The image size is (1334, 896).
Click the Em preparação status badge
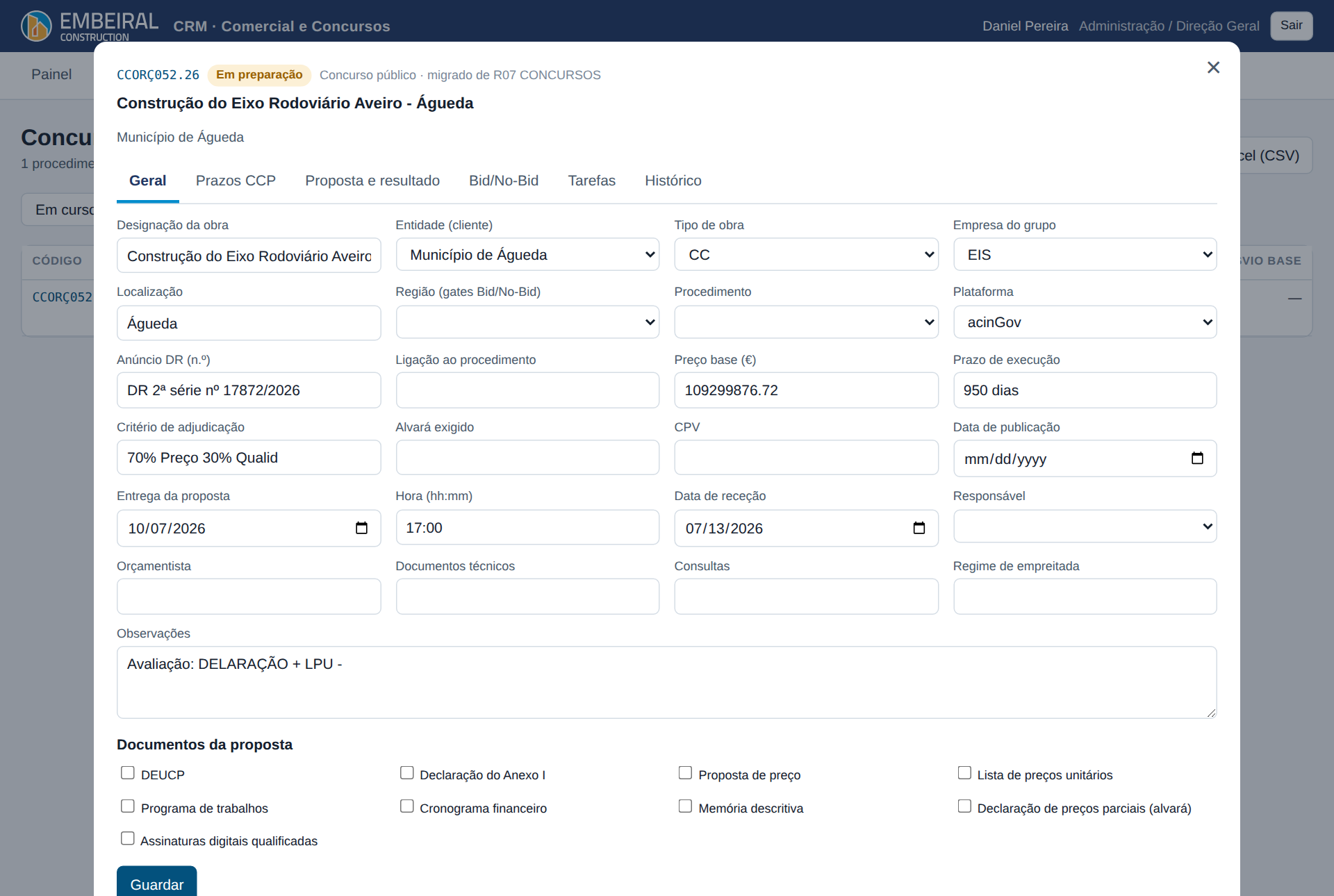259,75
